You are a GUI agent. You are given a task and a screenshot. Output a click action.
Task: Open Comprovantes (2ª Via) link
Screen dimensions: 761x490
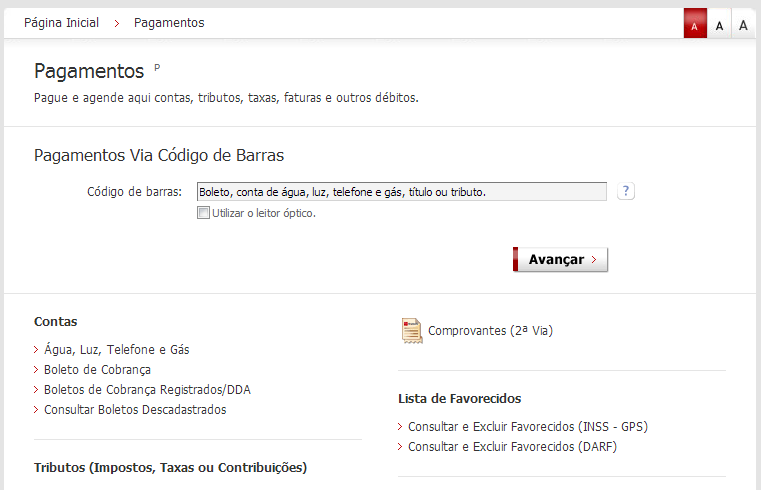[490, 330]
